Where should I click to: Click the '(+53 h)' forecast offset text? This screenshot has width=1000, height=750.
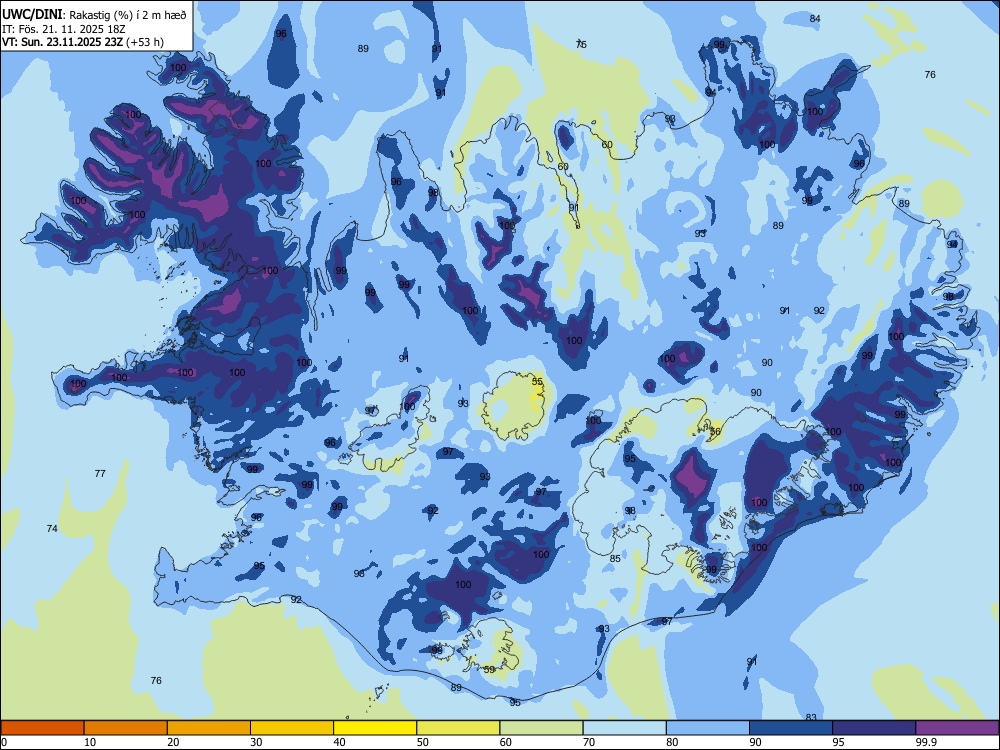coord(145,42)
